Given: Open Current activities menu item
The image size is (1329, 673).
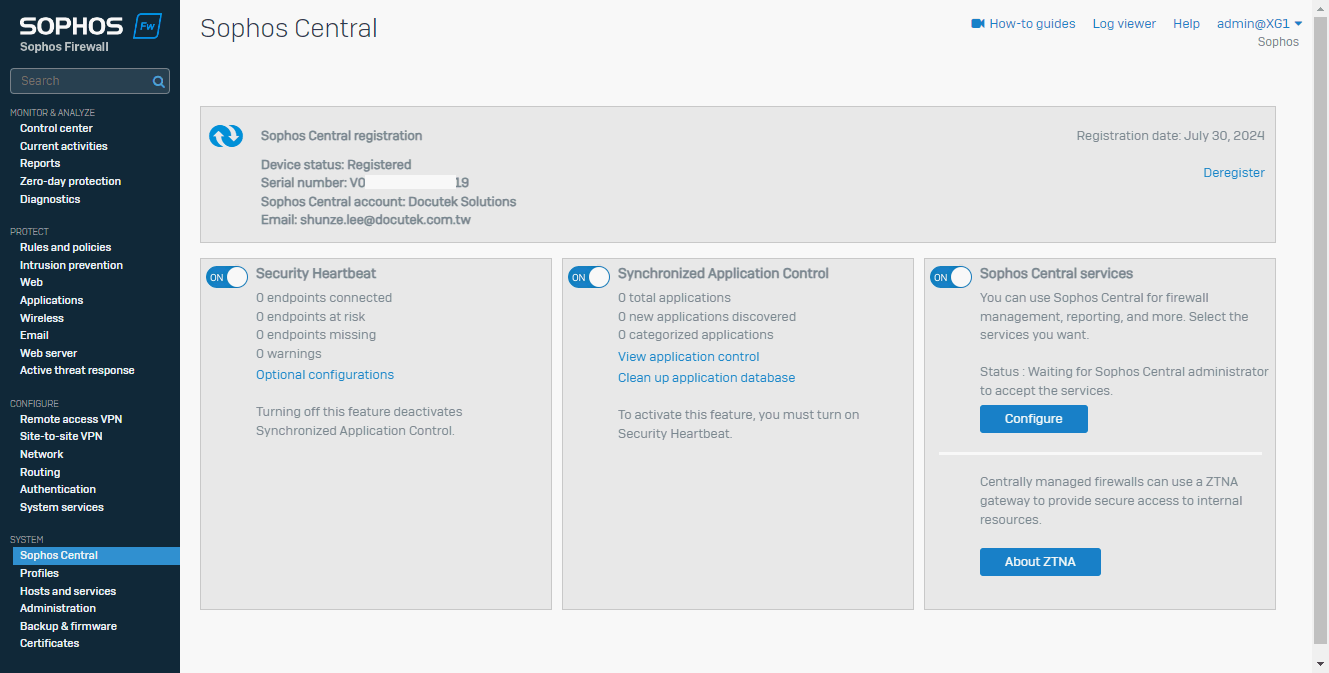Looking at the screenshot, I should (63, 146).
